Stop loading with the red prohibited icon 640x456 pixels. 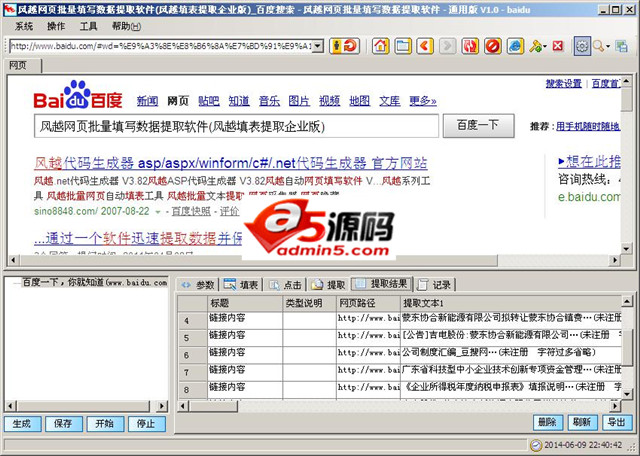[493, 46]
